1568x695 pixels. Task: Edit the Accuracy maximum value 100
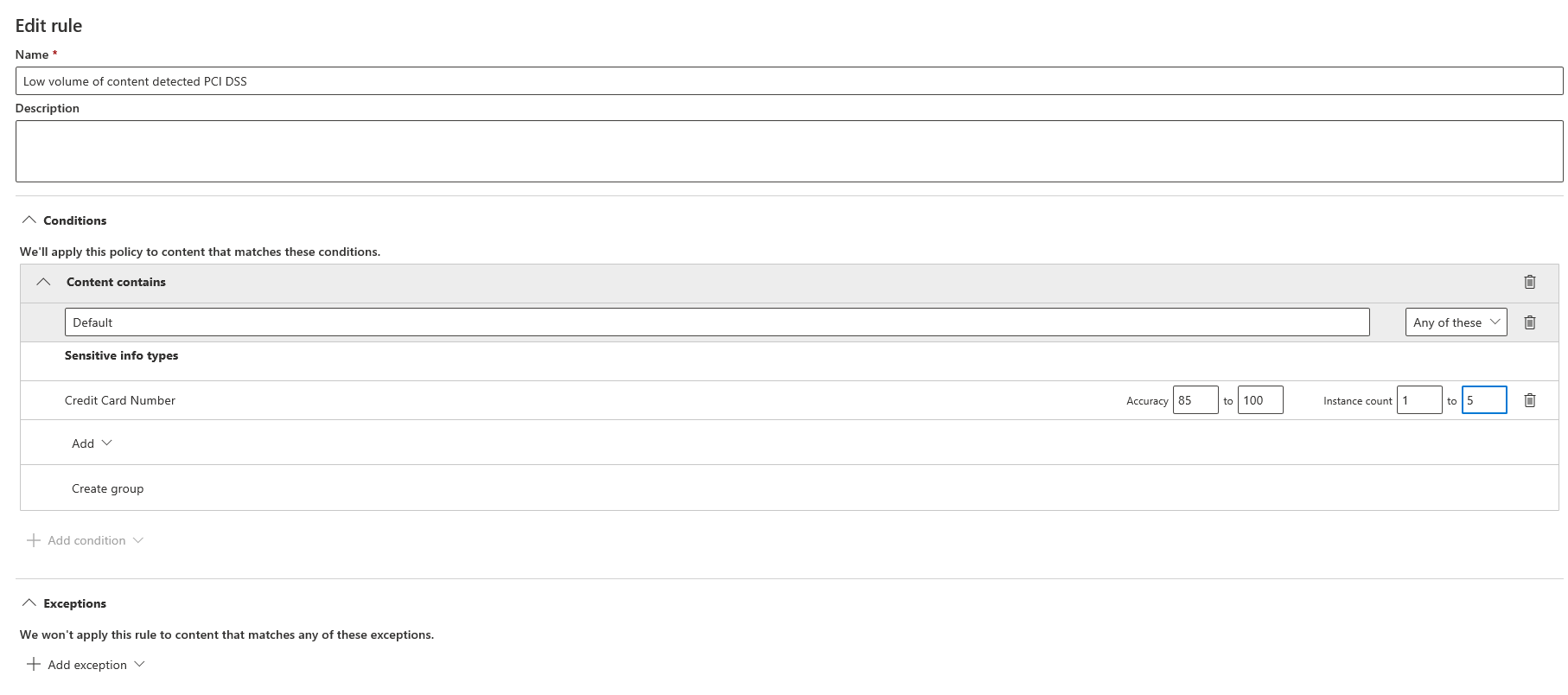[x=1259, y=400]
